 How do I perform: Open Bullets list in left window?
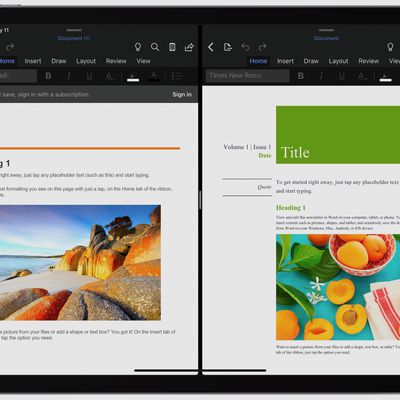[x=176, y=76]
